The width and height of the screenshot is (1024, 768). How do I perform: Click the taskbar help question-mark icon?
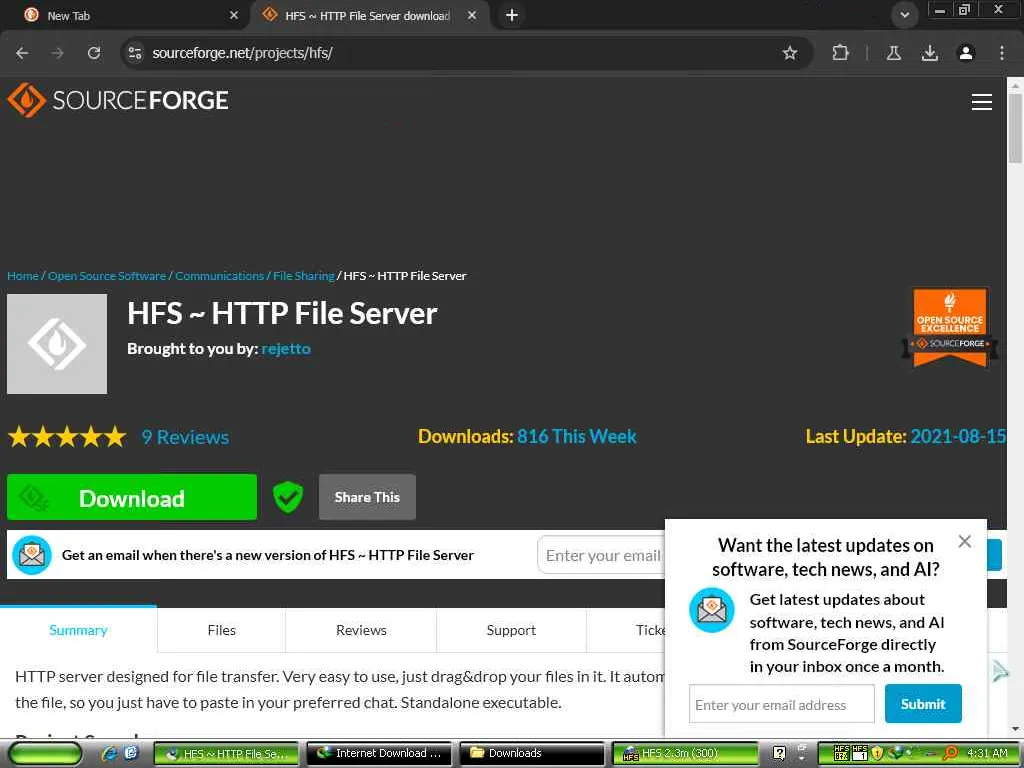(779, 754)
